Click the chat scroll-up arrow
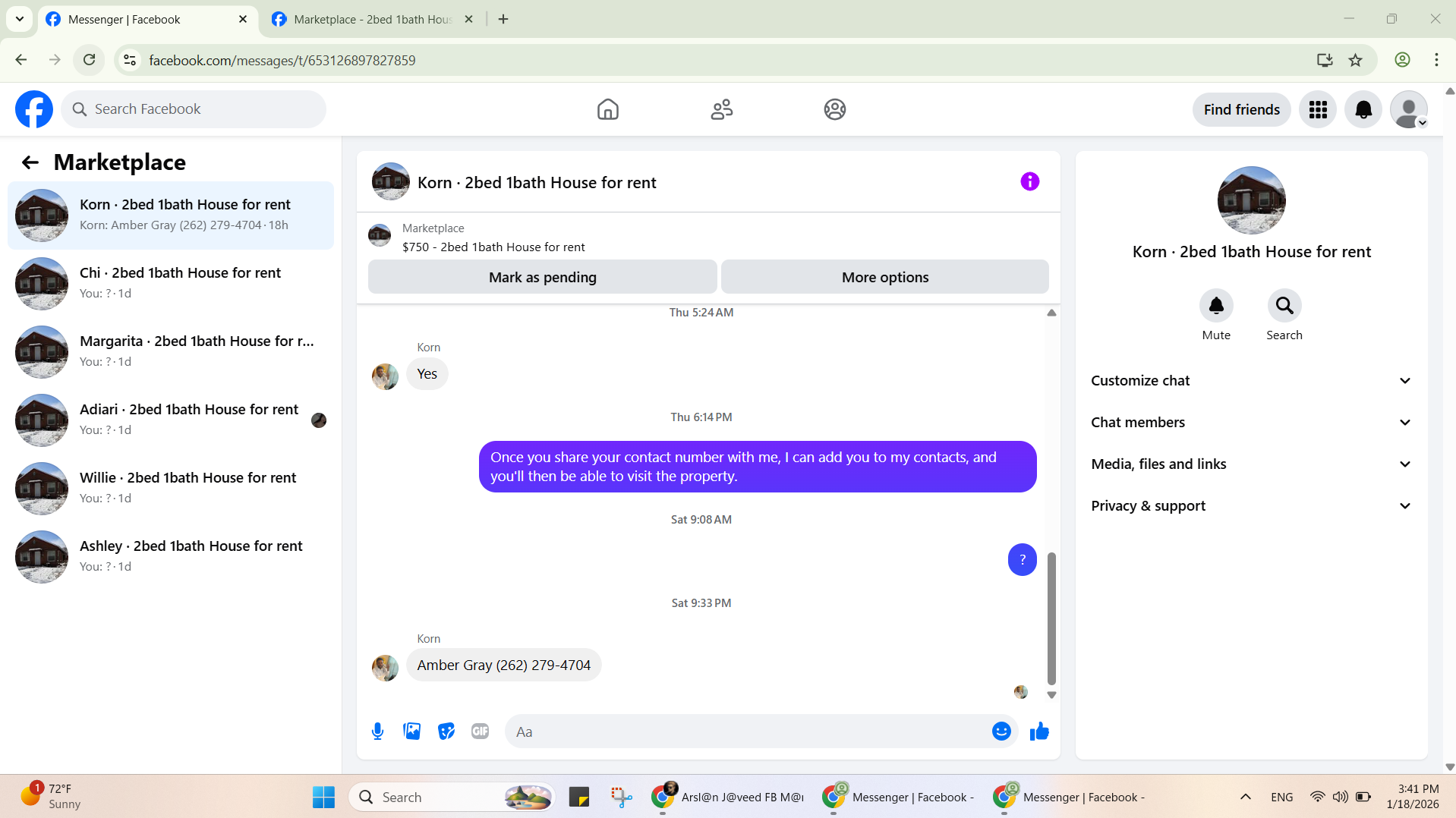Image resolution: width=1456 pixels, height=818 pixels. [1051, 313]
